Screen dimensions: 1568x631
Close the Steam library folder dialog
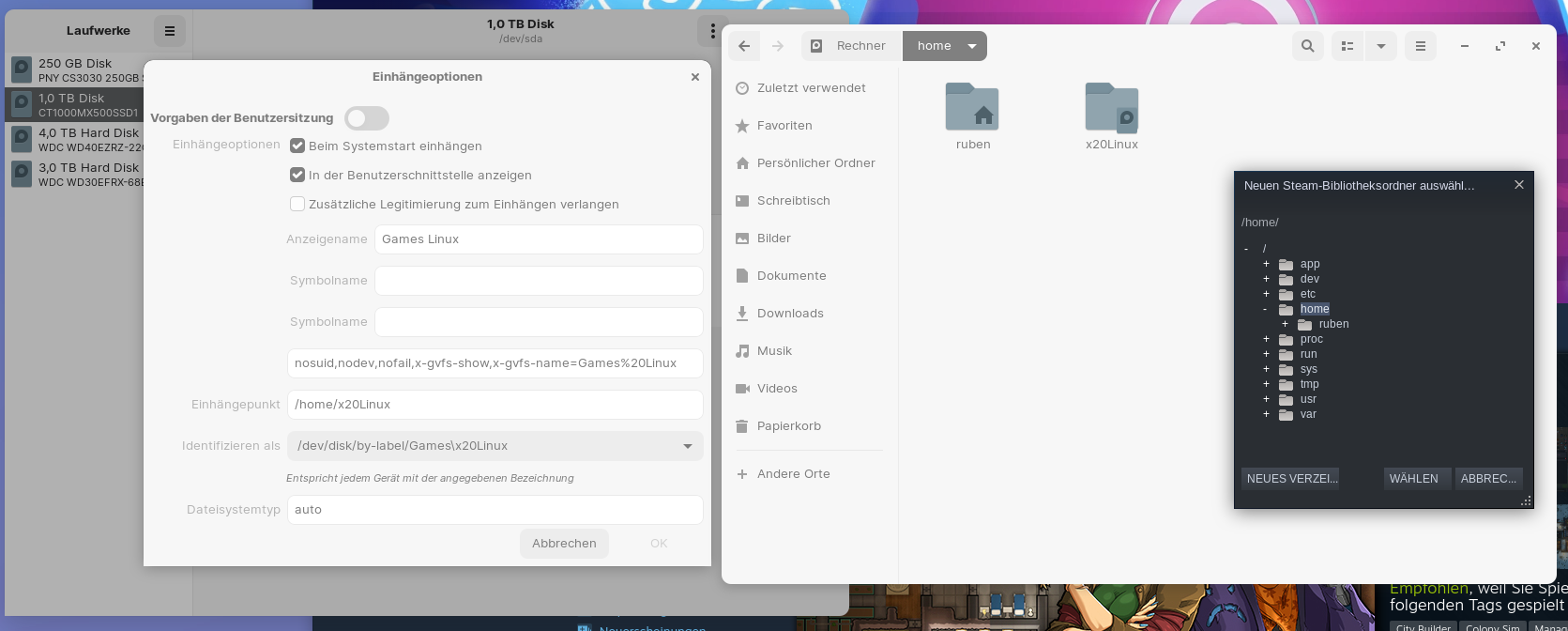pos(1519,185)
